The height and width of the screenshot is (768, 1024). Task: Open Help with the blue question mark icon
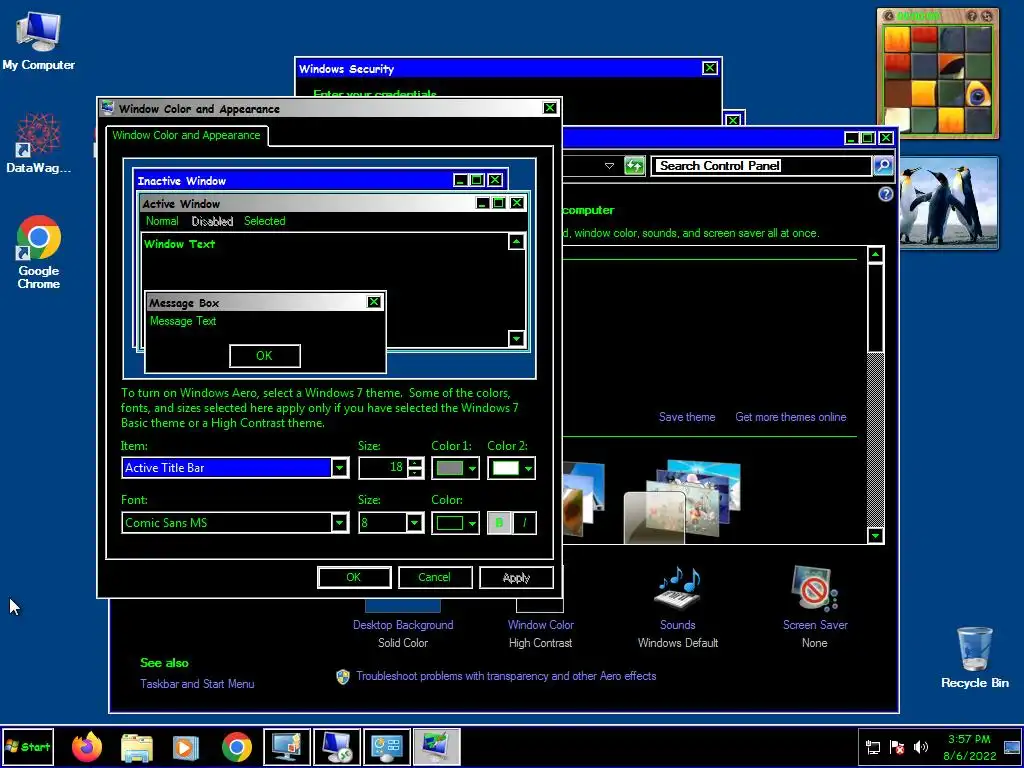[x=886, y=194]
